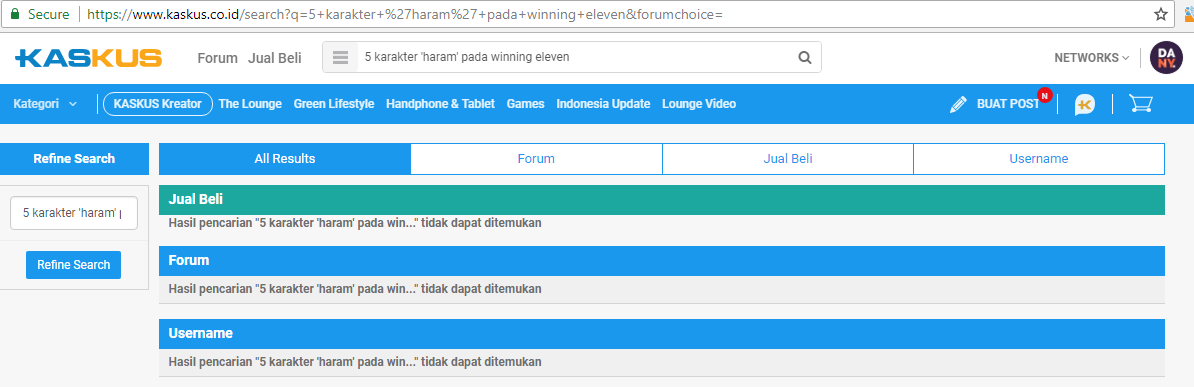
Task: Open the Games link
Action: 525,104
